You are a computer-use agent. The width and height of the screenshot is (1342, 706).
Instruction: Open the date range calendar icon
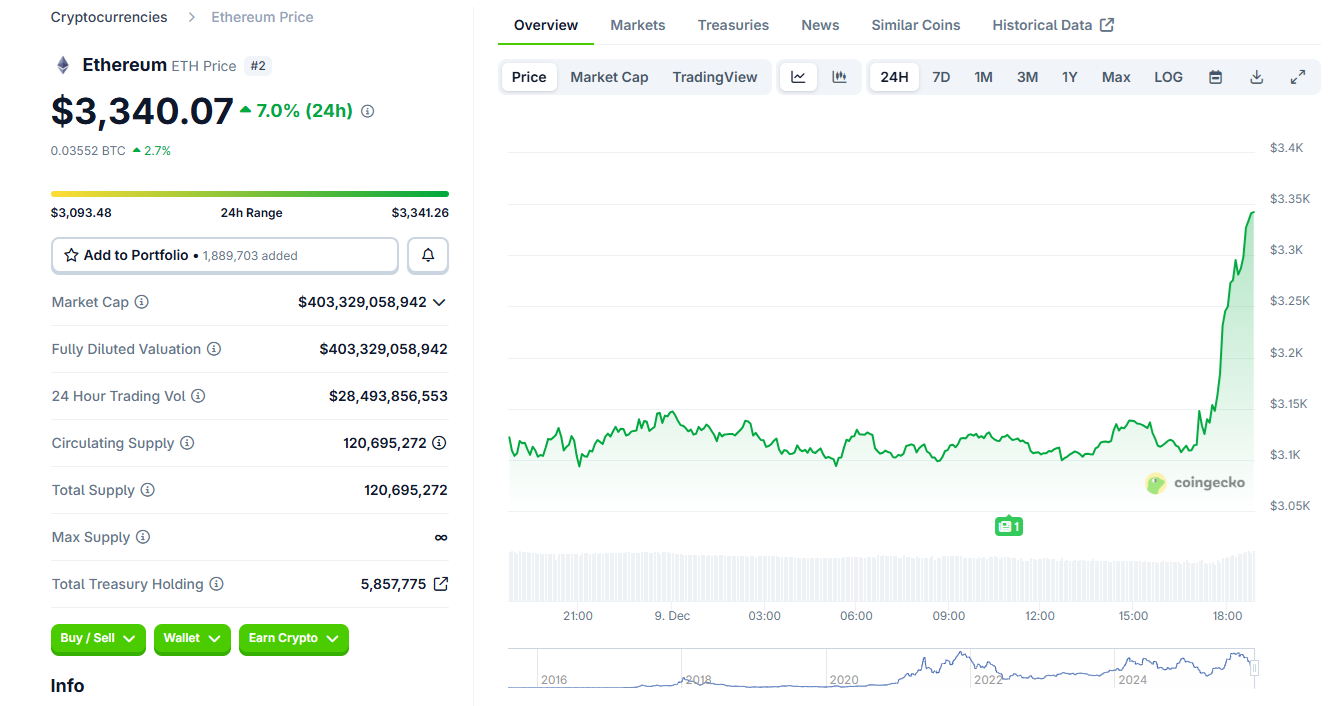tap(1214, 76)
